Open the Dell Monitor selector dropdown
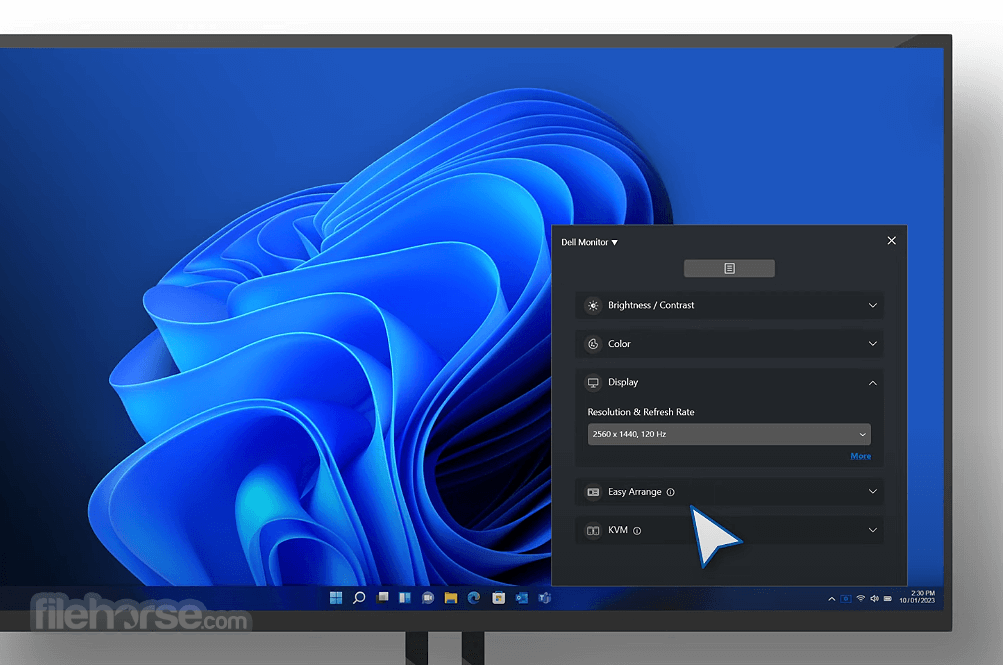Image resolution: width=1003 pixels, height=665 pixels. pyautogui.click(x=589, y=242)
